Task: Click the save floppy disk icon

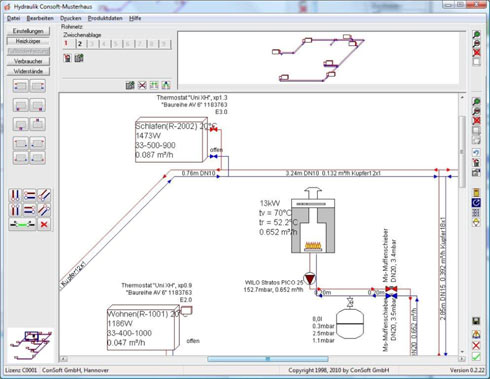Action: (476, 321)
